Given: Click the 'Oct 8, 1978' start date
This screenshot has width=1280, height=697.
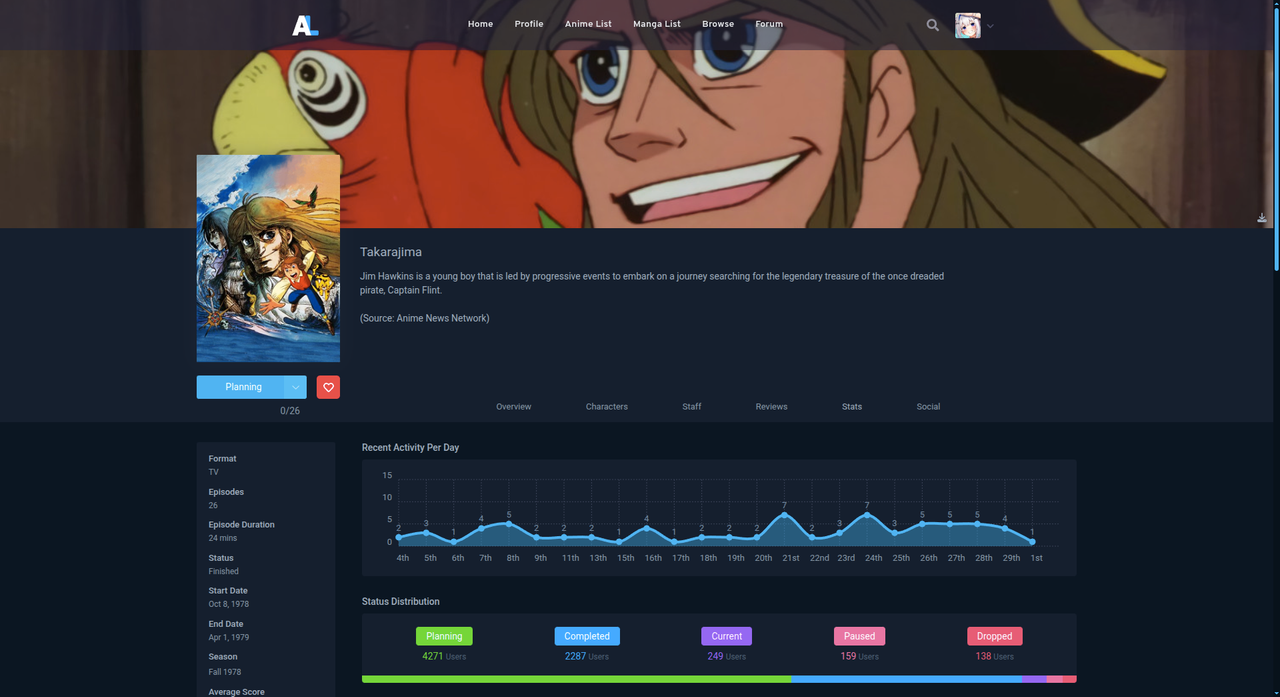Looking at the screenshot, I should (228, 604).
